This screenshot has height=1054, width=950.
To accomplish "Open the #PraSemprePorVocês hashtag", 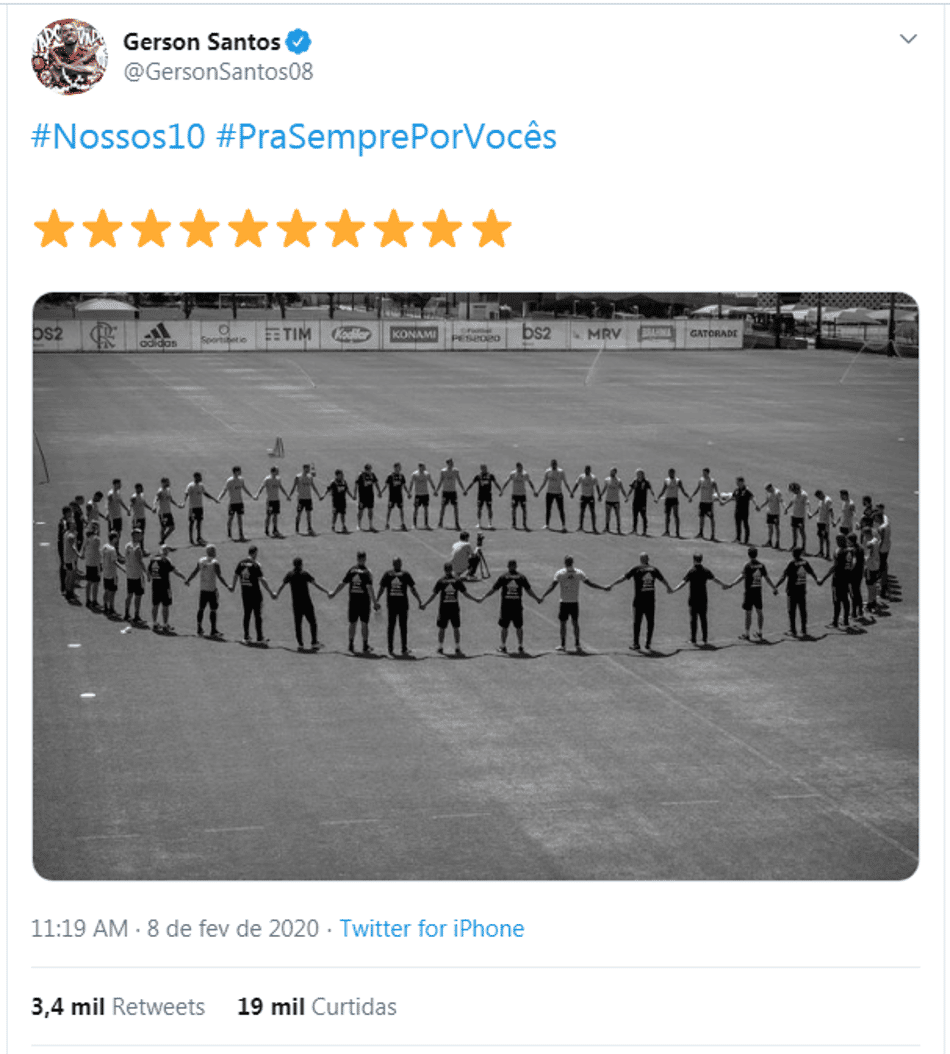I will click(387, 136).
